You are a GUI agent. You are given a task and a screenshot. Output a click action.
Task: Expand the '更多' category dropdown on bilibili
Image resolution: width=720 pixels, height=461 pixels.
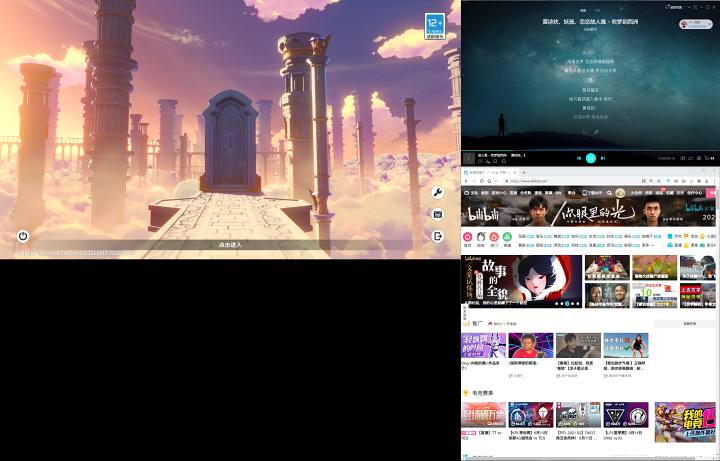point(647,243)
